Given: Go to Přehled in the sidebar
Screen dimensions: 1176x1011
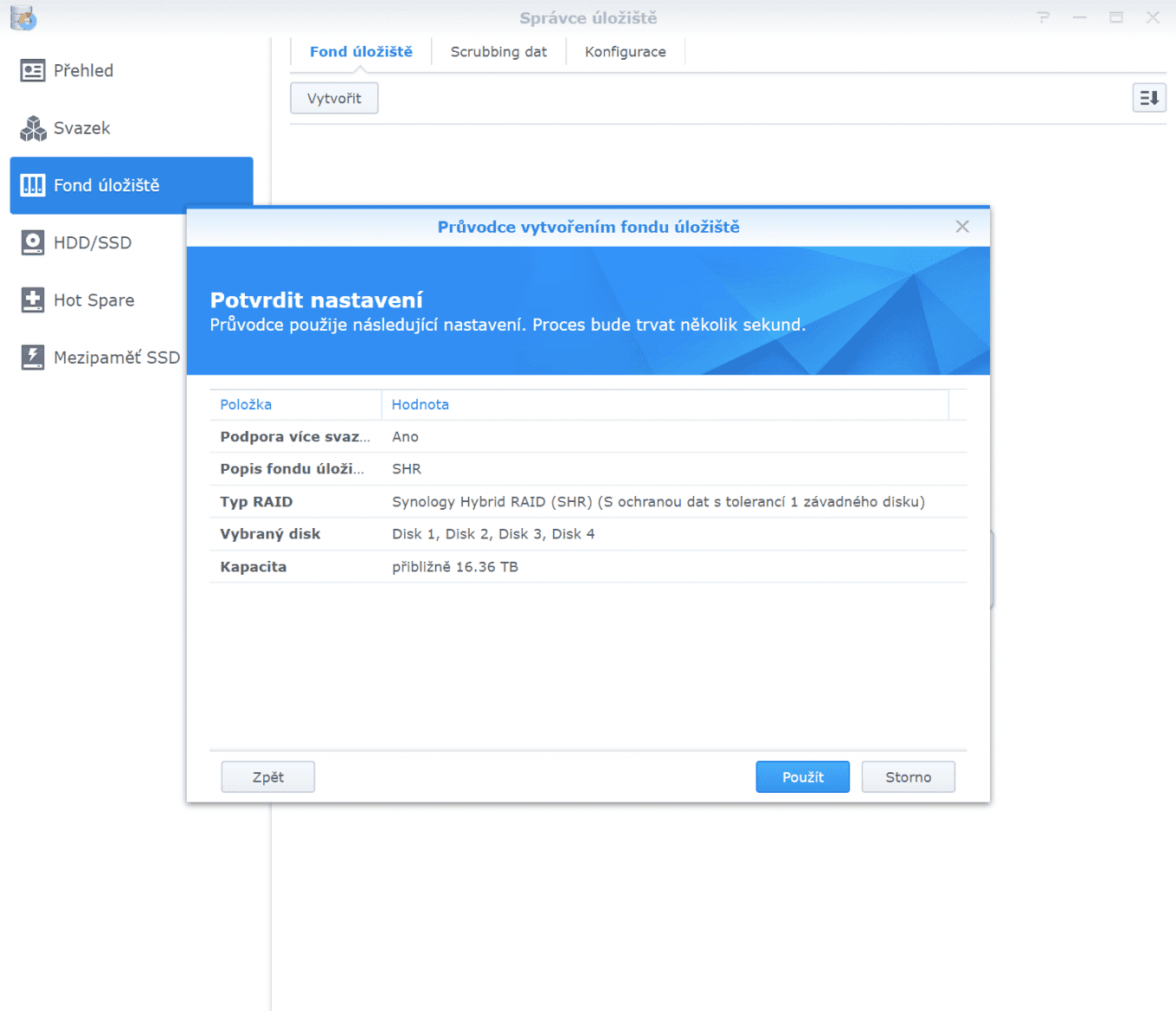Looking at the screenshot, I should [x=83, y=71].
